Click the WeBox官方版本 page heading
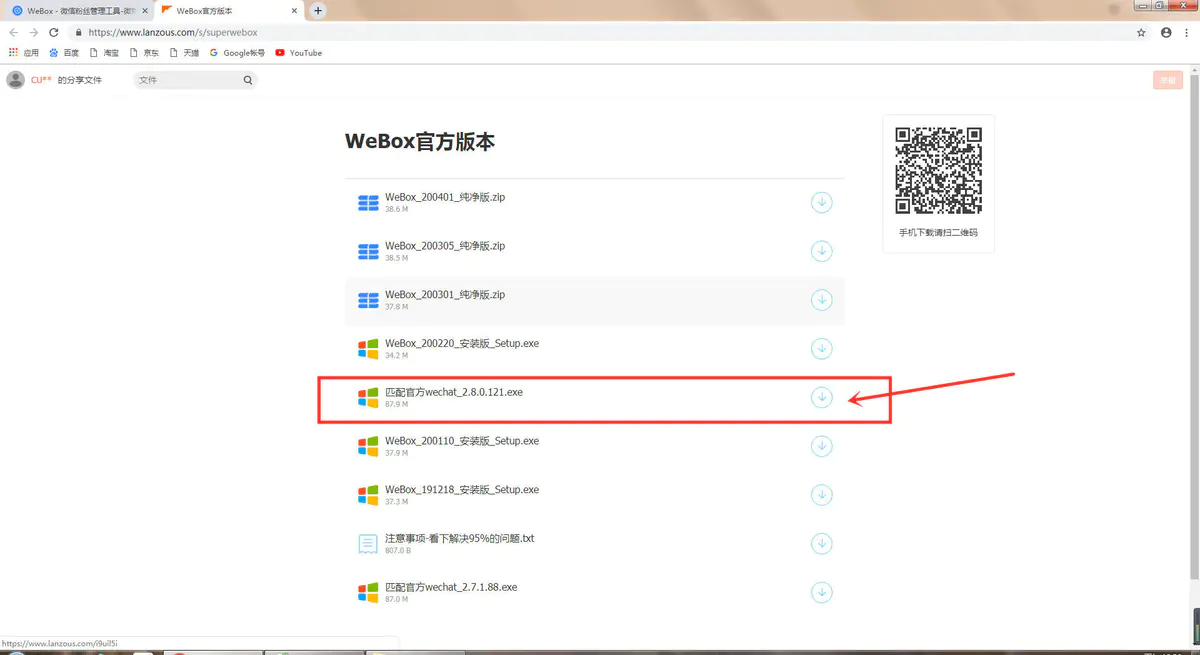The height and width of the screenshot is (655, 1200). coord(420,142)
